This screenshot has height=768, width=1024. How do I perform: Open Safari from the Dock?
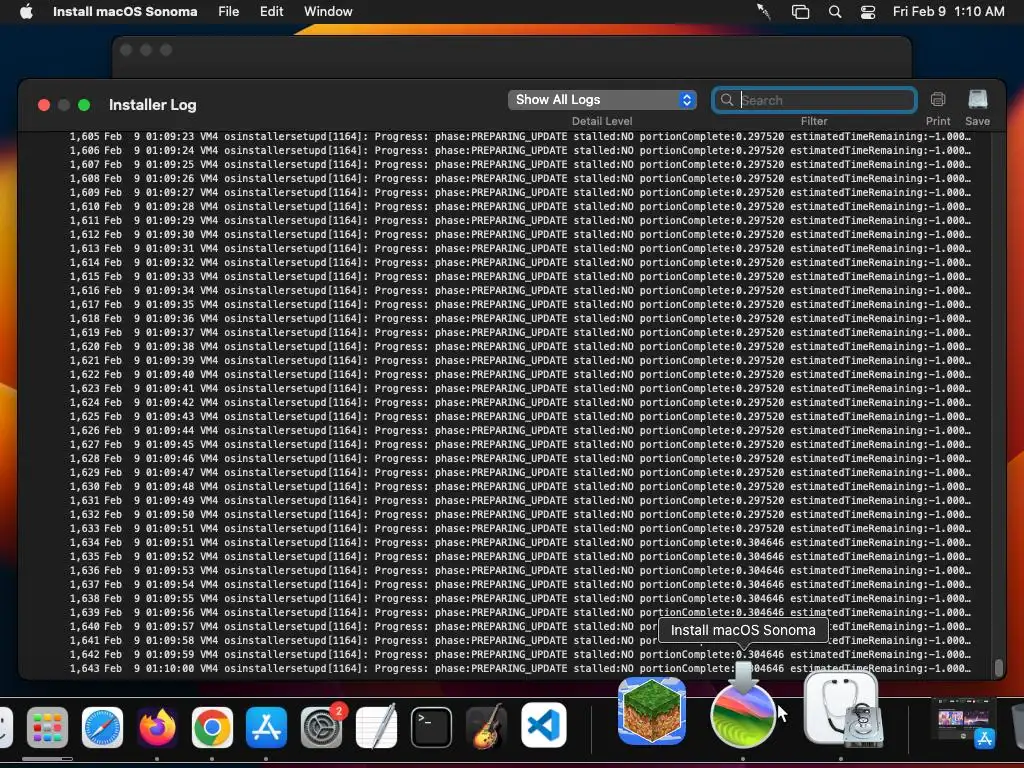pos(103,727)
